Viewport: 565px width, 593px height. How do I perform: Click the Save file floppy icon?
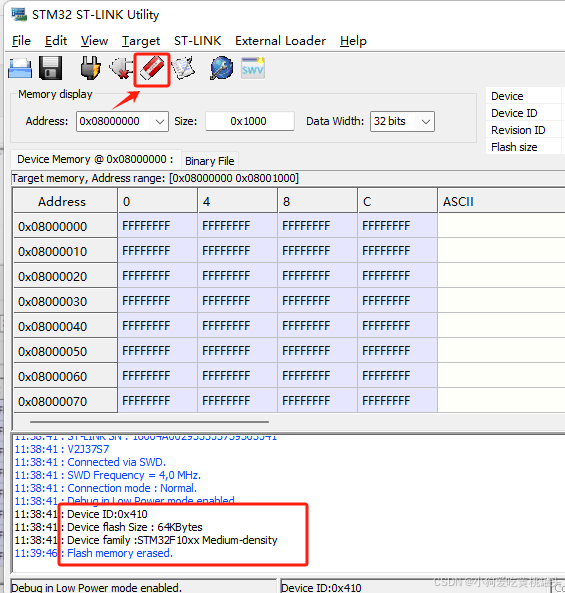[x=50, y=68]
